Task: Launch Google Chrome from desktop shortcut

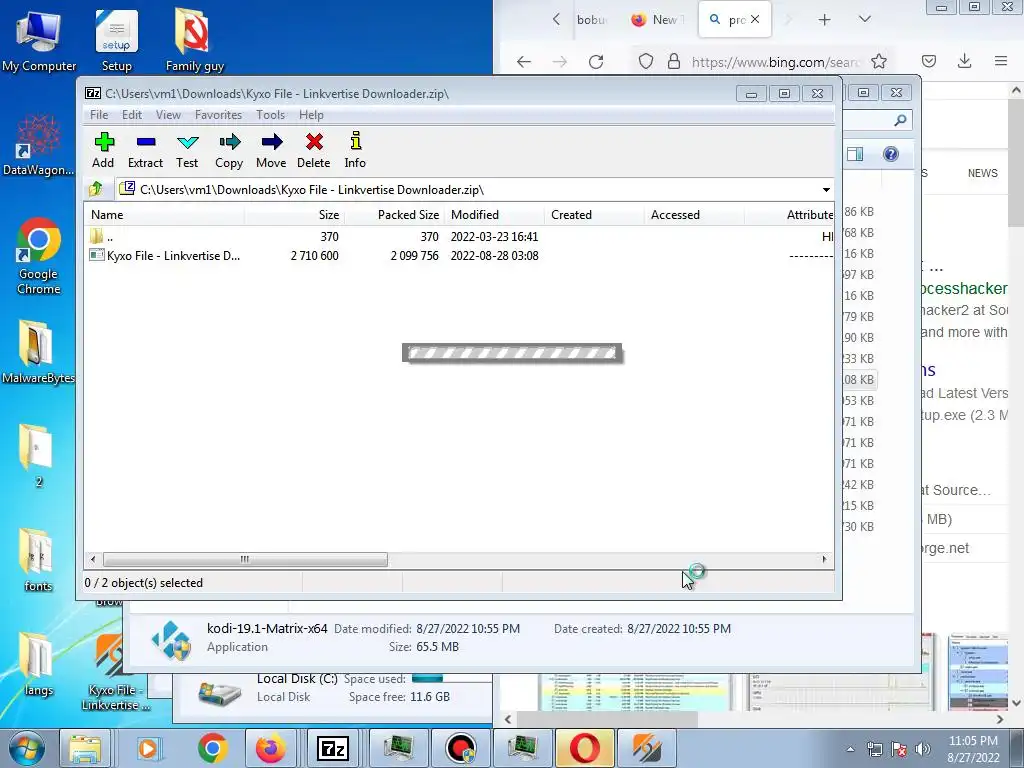Action: pyautogui.click(x=39, y=256)
